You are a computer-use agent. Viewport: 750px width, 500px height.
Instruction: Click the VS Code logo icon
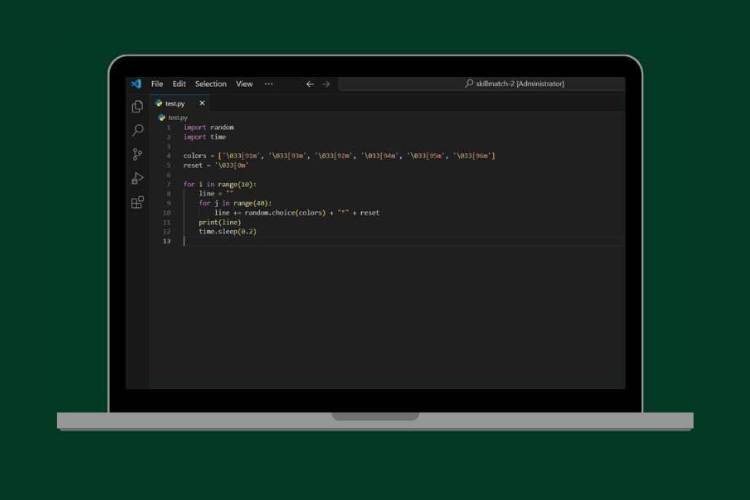point(136,84)
